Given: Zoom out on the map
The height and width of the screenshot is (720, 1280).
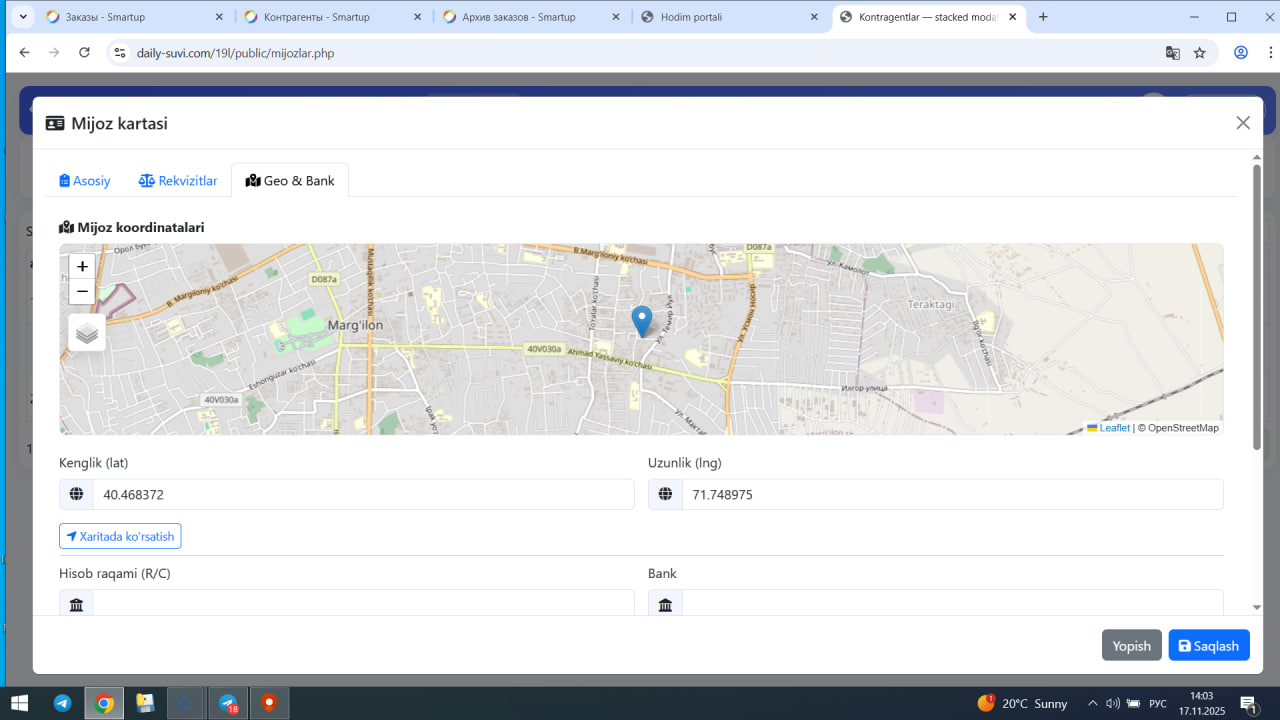Looking at the screenshot, I should coord(82,292).
